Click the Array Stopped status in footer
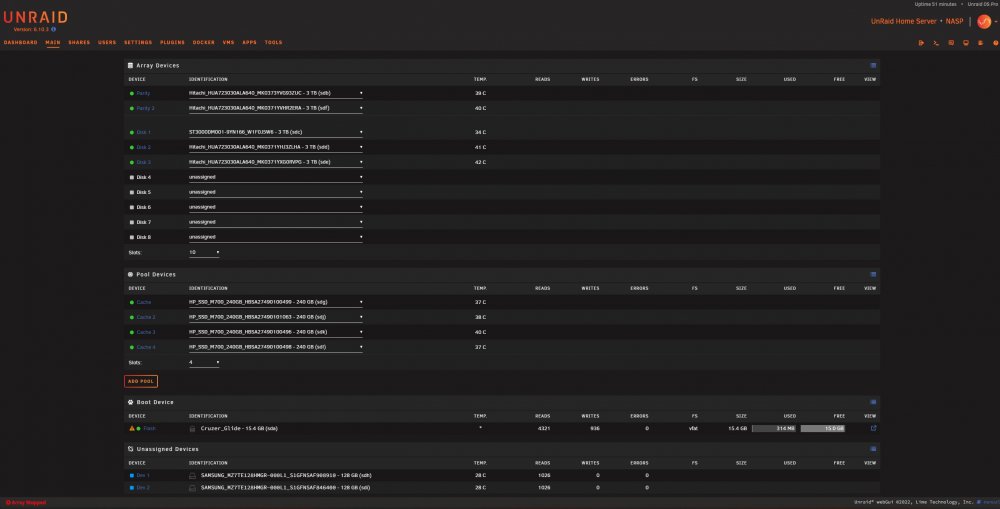 [x=26, y=503]
